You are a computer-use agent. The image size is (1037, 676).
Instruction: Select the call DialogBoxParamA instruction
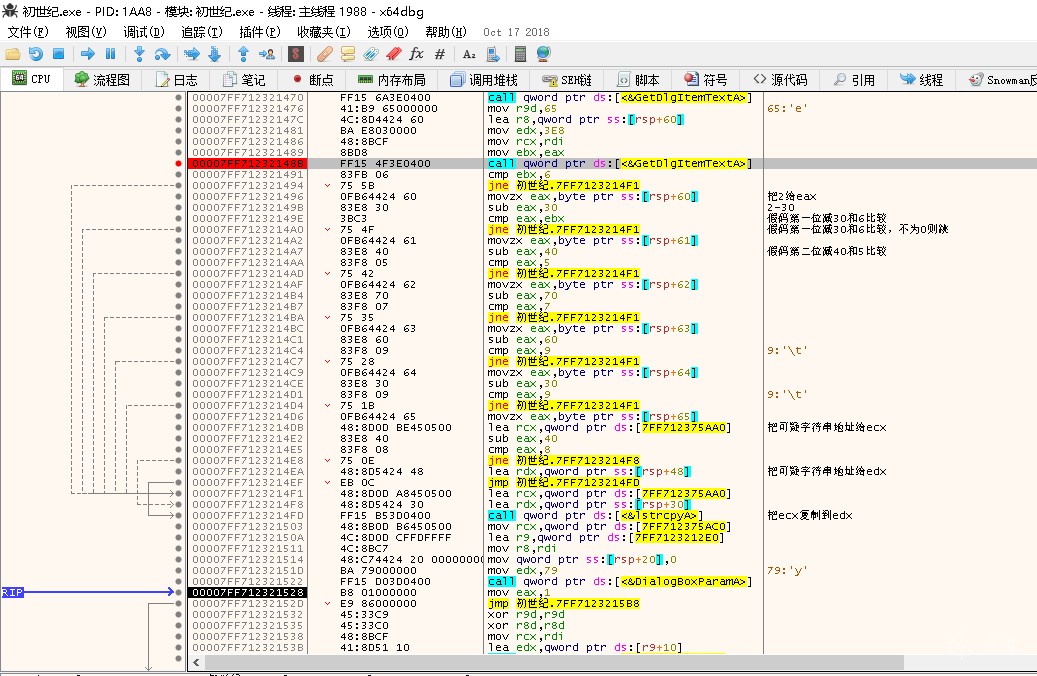pyautogui.click(x=620, y=581)
